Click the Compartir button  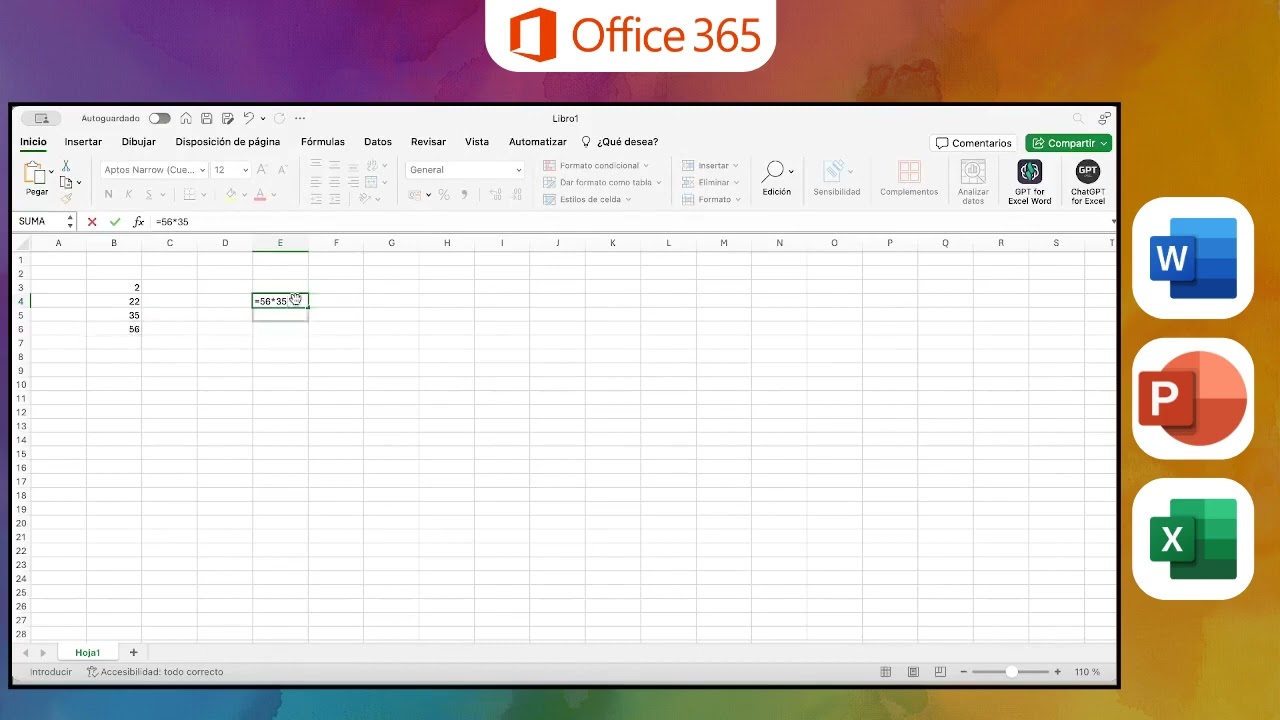point(1068,143)
